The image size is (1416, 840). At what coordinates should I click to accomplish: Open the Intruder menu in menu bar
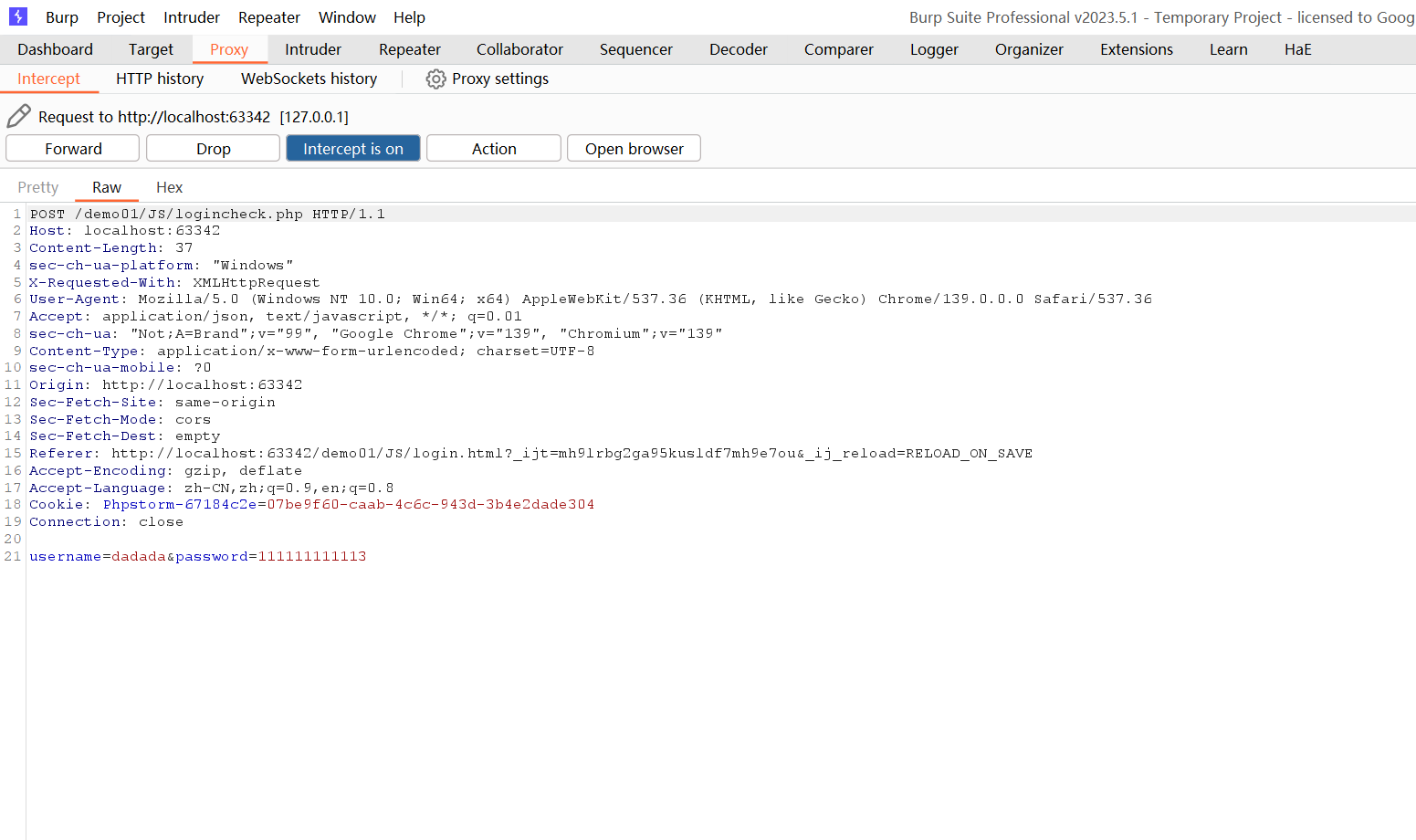pos(192,17)
